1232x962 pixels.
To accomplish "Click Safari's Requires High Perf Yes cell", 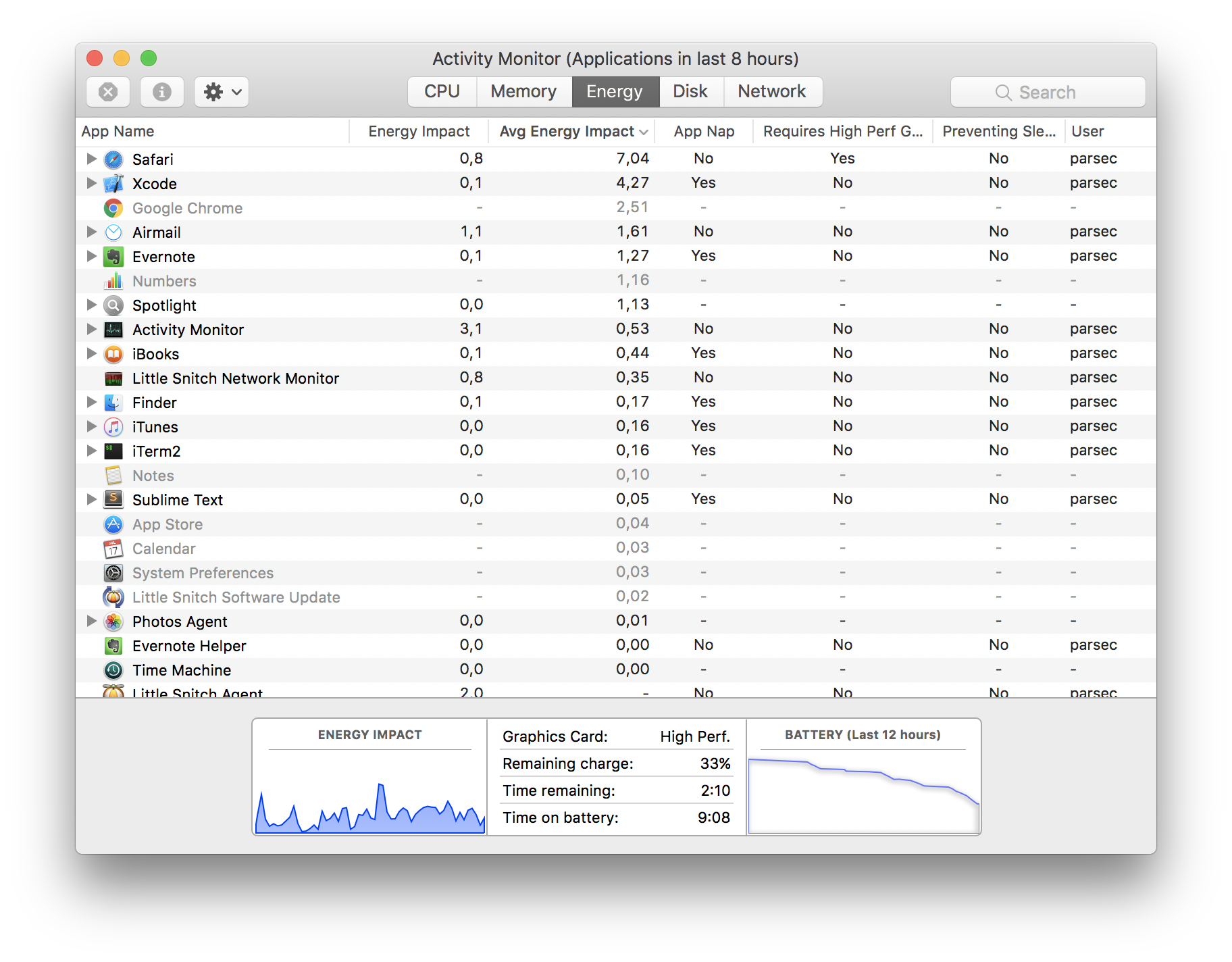I will [x=842, y=159].
